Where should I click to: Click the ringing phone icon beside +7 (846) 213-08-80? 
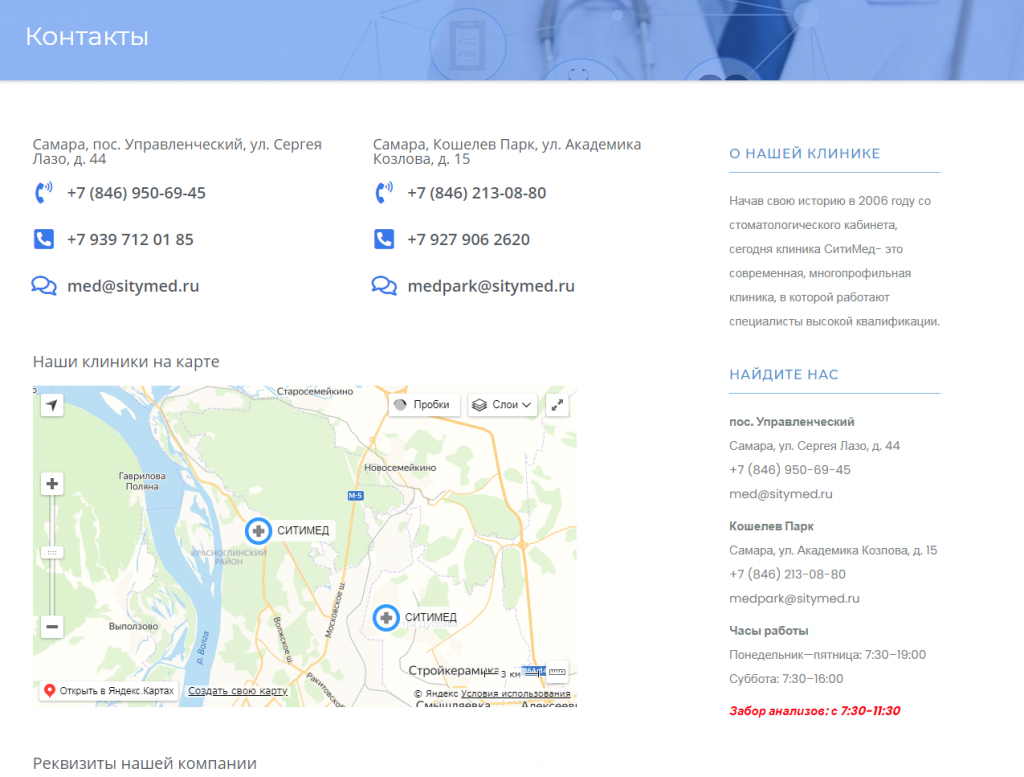[x=384, y=193]
